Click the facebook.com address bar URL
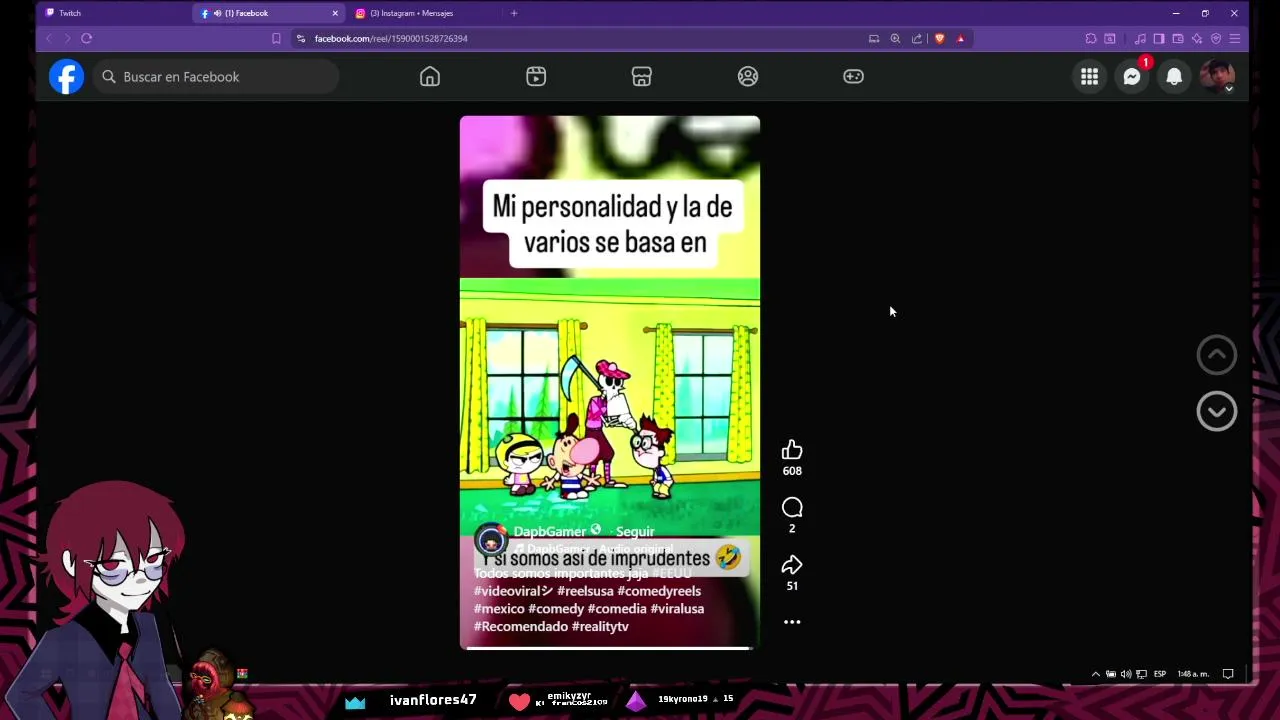 pyautogui.click(x=391, y=38)
